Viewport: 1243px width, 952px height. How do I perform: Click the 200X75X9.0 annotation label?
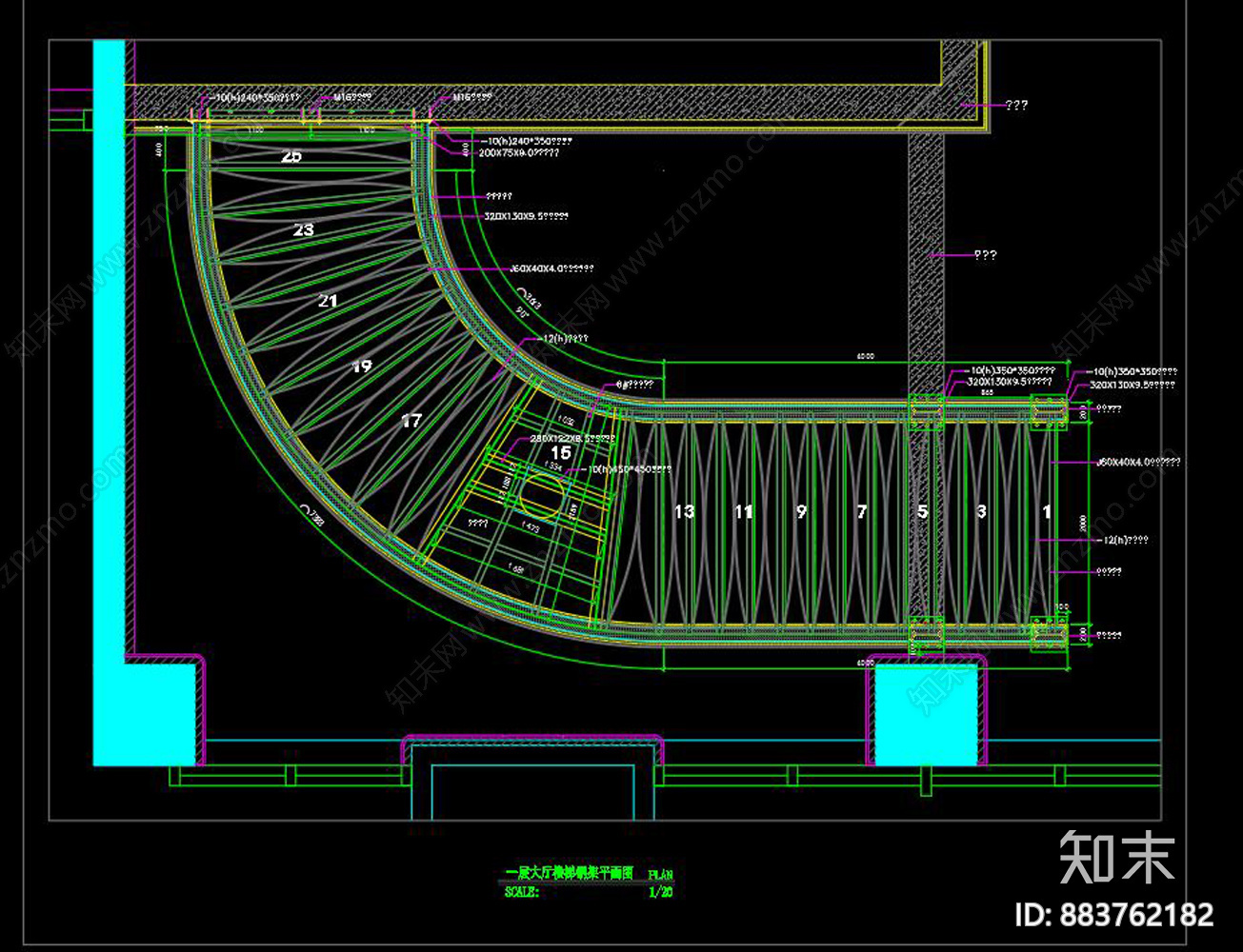point(519,152)
